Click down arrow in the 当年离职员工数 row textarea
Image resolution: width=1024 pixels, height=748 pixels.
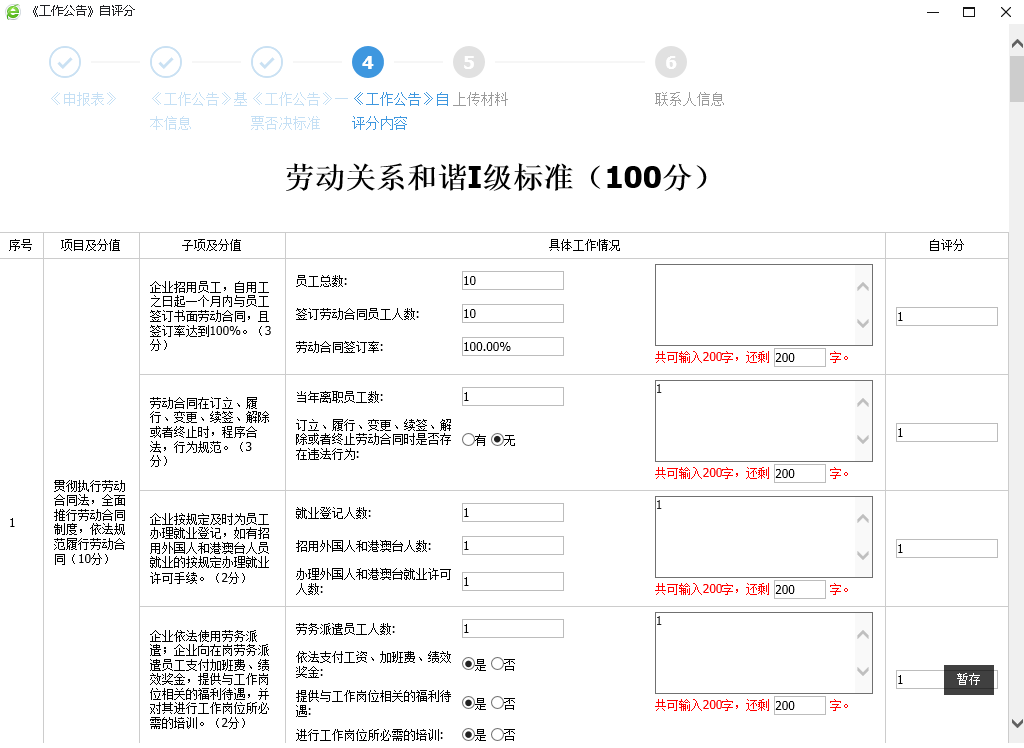(863, 439)
